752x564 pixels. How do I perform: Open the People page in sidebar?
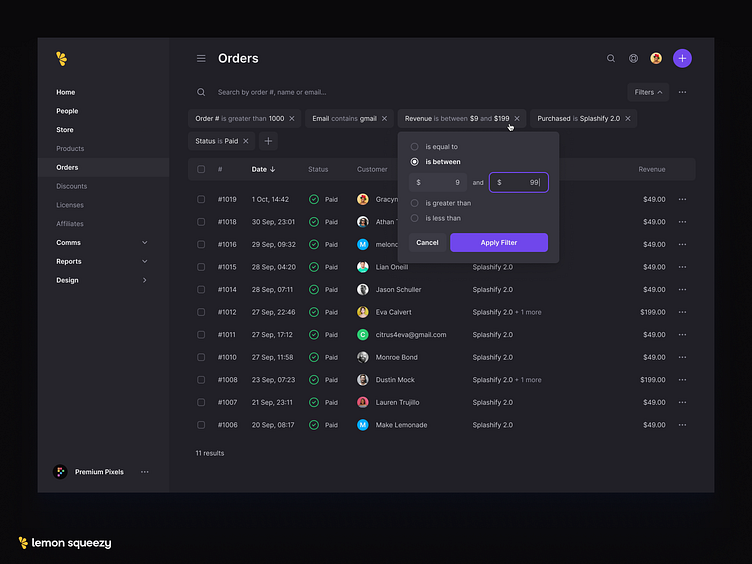67,111
